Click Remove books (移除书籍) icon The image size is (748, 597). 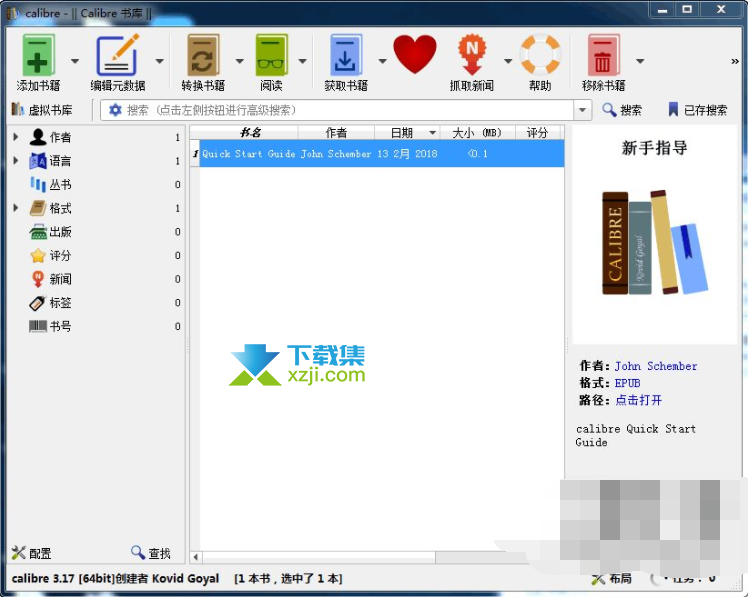603,62
